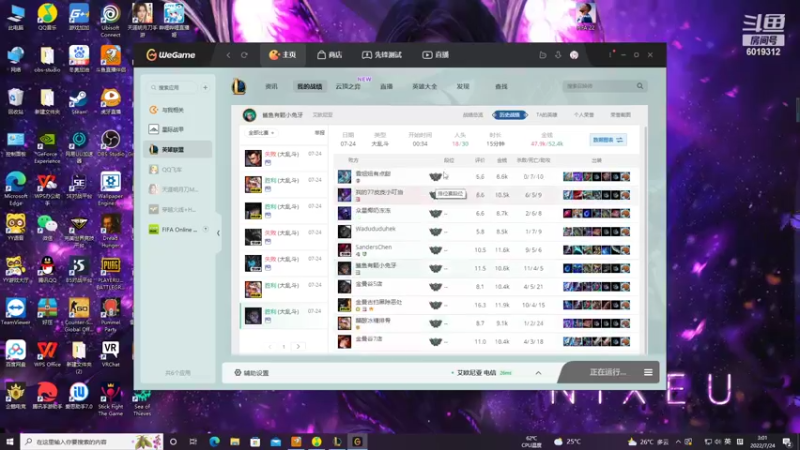Open Edge from the taskbar
Image resolution: width=800 pixels, height=450 pixels.
(214, 441)
